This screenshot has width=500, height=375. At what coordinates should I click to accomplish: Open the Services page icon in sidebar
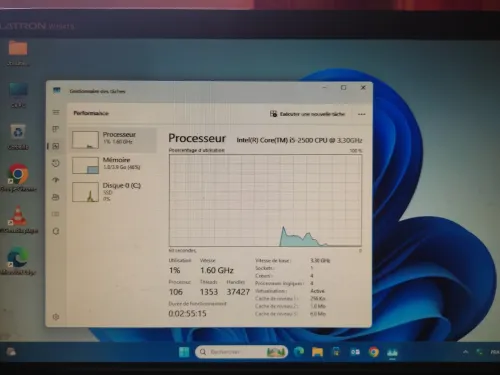[56, 231]
